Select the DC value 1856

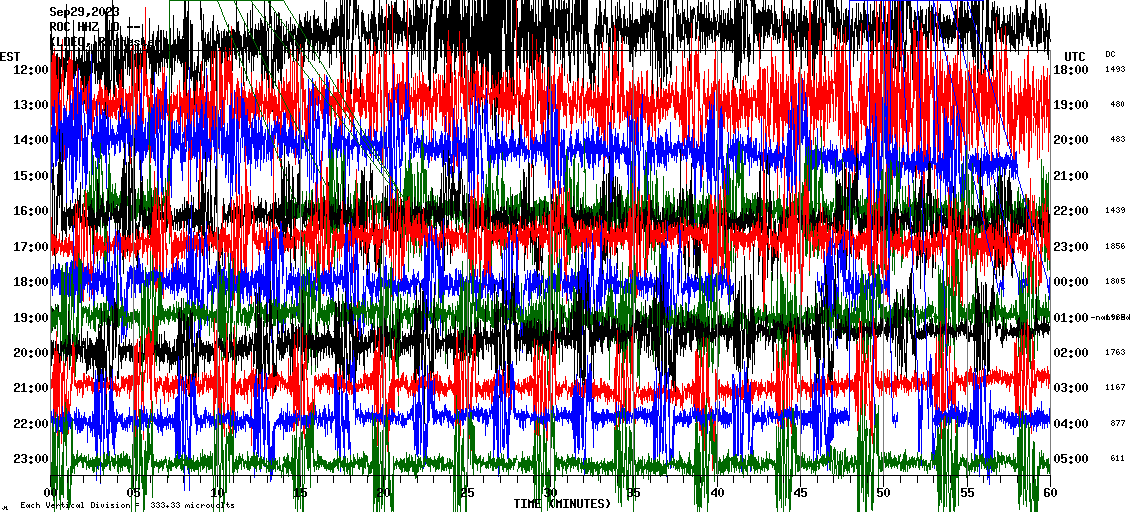pos(1115,247)
